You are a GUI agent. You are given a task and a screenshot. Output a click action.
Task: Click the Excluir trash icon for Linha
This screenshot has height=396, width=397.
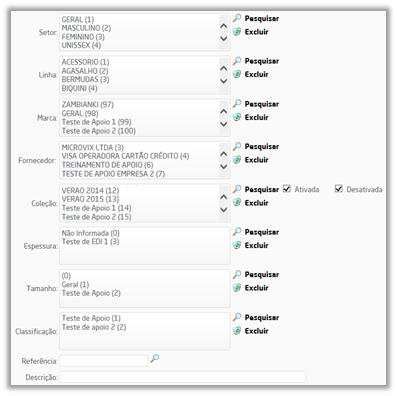pos(237,74)
